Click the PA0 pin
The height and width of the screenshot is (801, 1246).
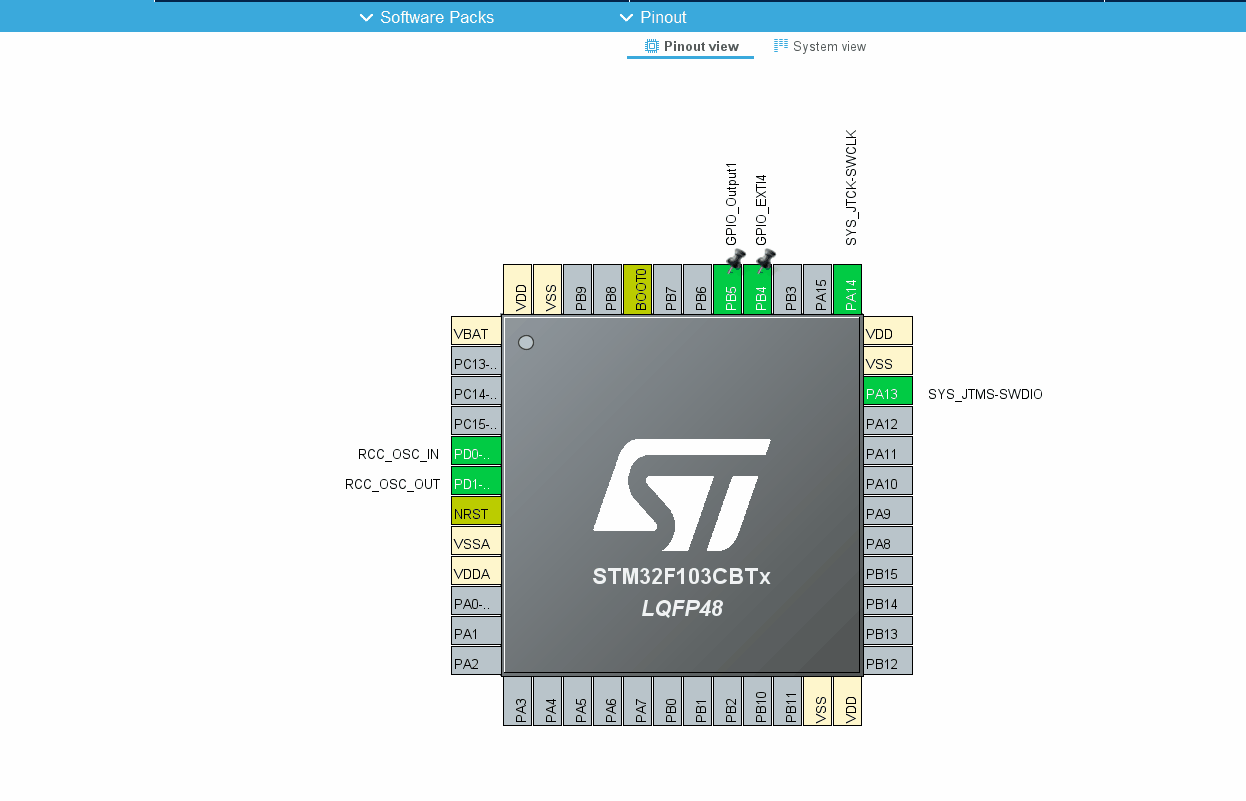476,601
